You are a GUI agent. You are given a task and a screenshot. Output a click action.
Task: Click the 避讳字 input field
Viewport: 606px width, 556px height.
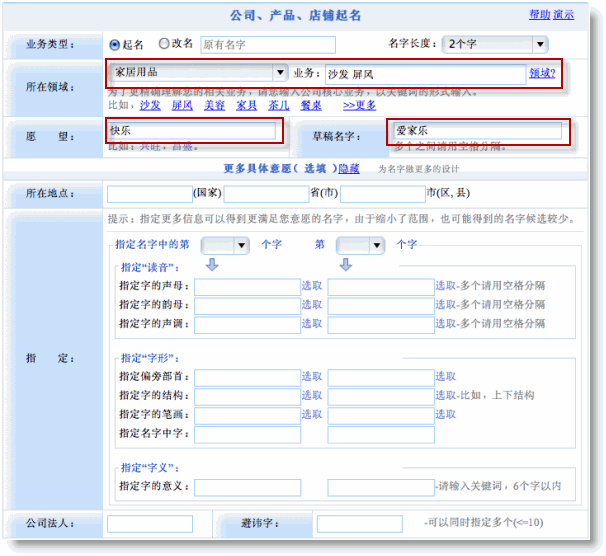pyautogui.click(x=359, y=524)
